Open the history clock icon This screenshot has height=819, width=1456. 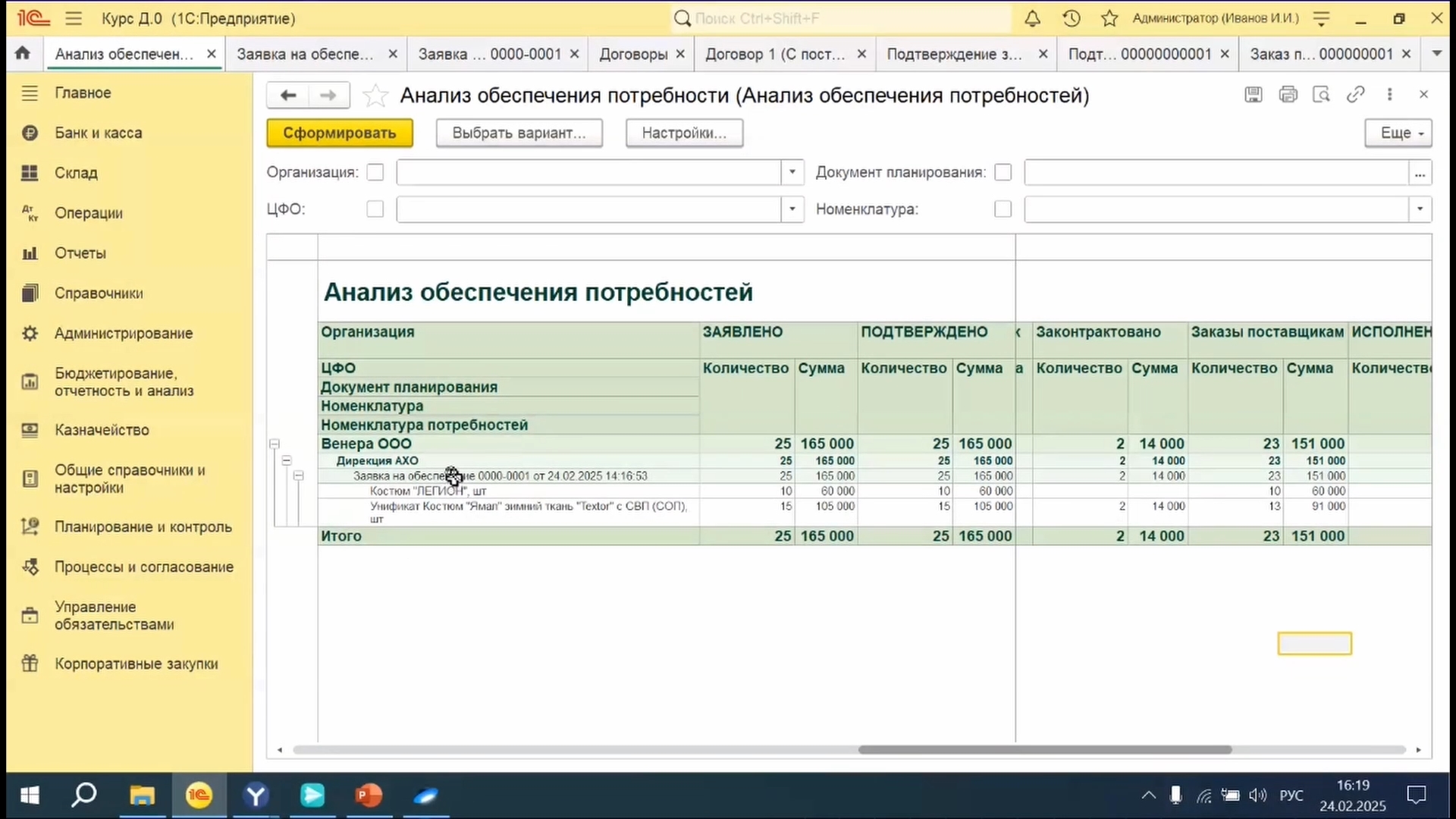(x=1071, y=18)
